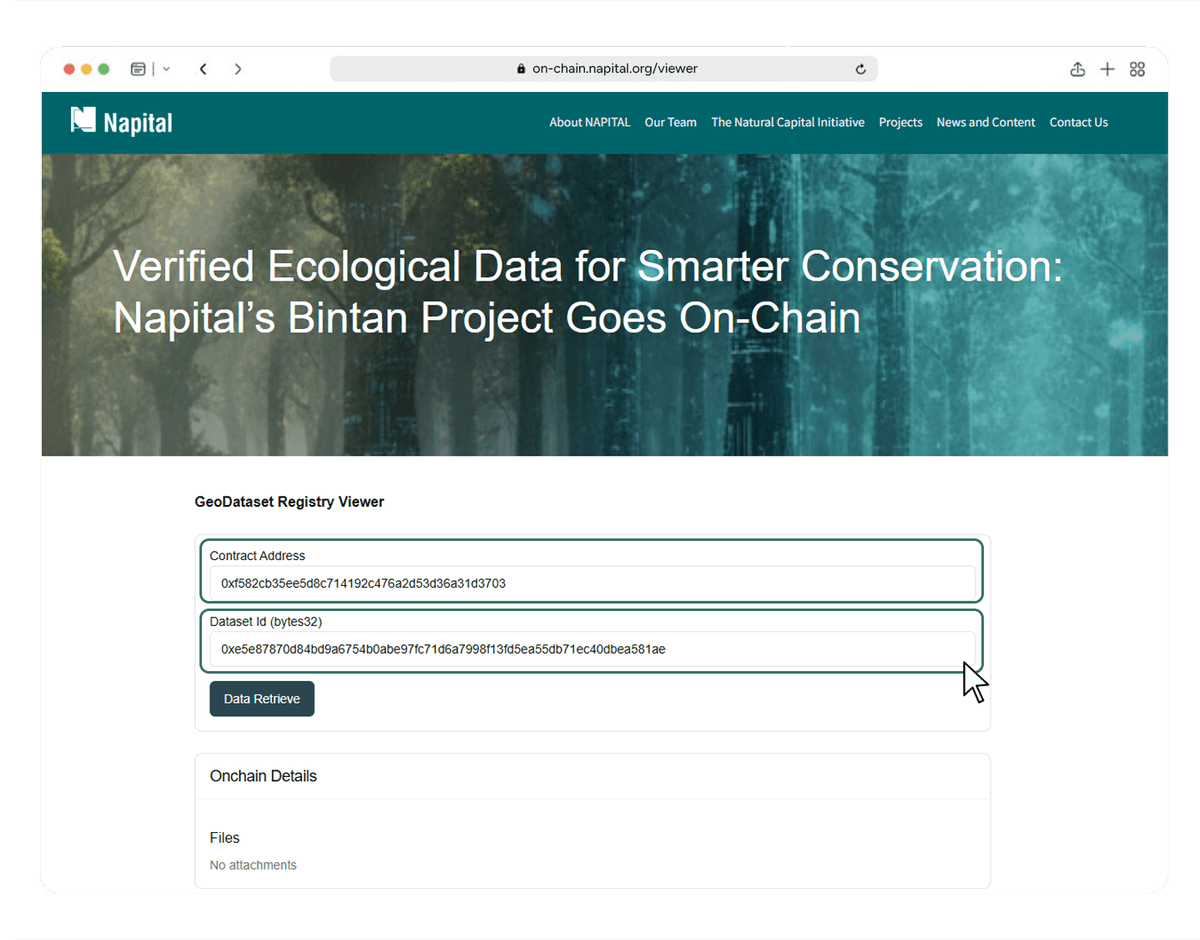
Task: Focus the Dataset Id (bytes32) field
Action: (x=592, y=649)
